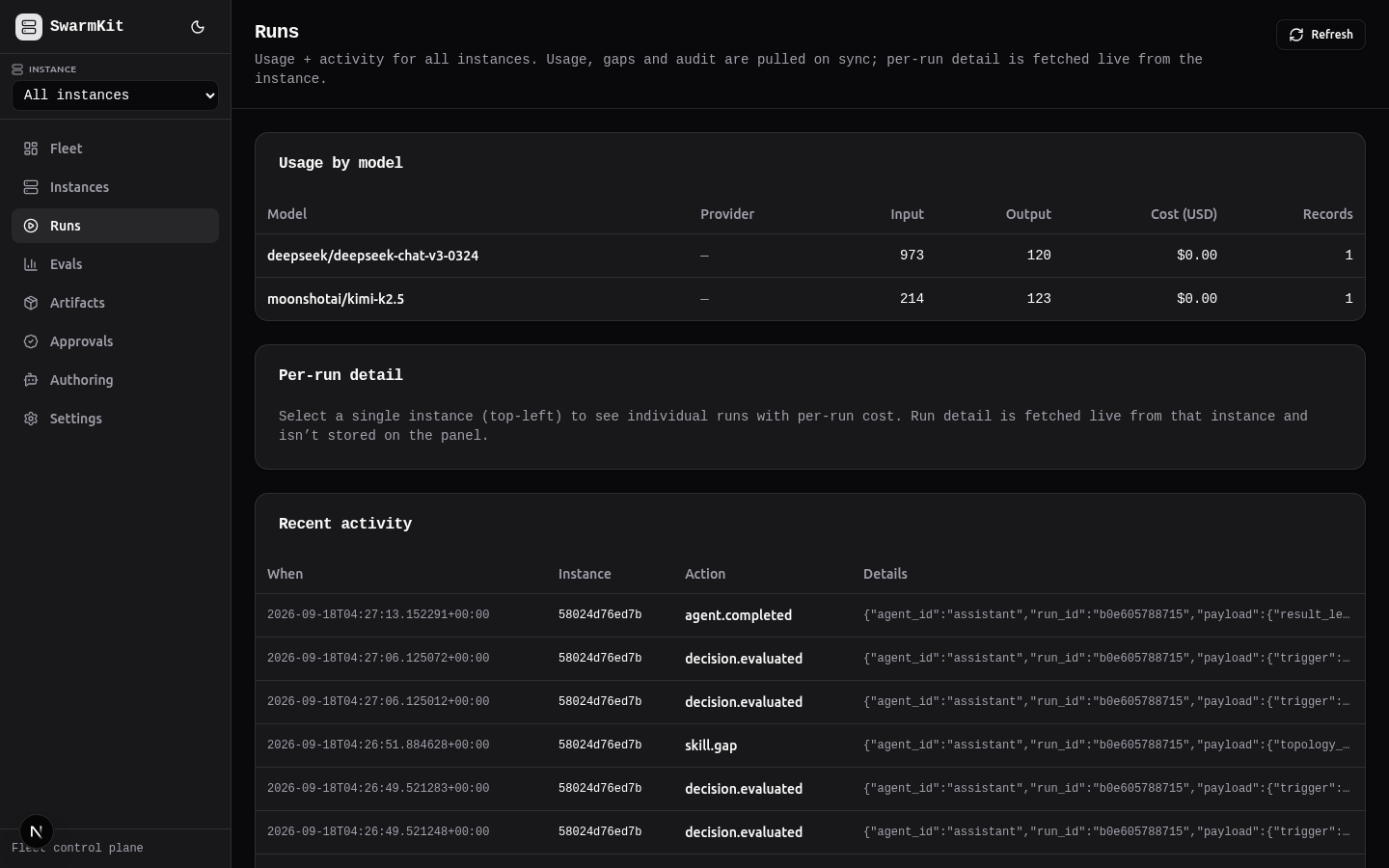Select deepseek/deepseek-chat-v3-0324 model row

click(x=810, y=256)
